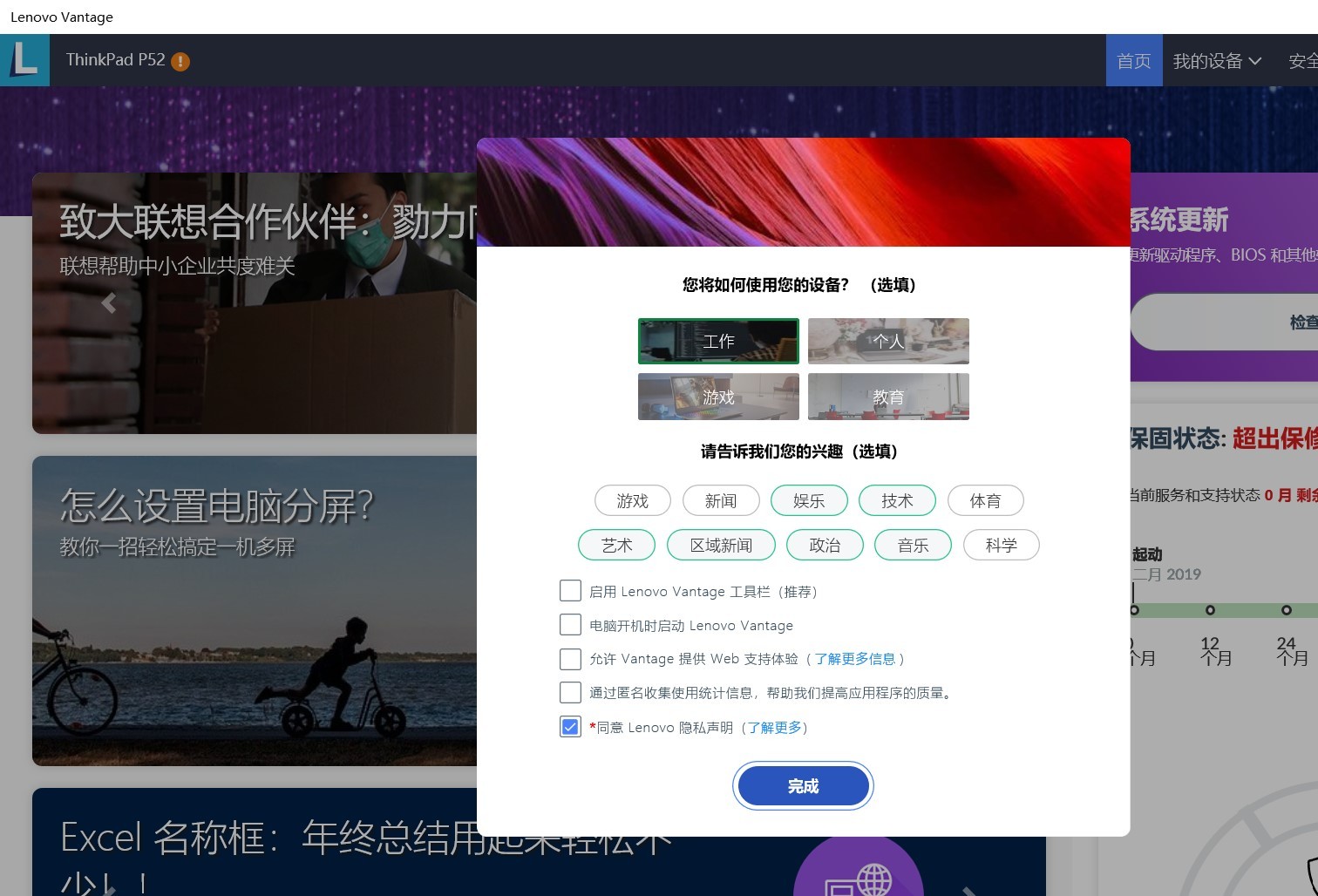
Task: Click the orange warning icon beside ThinkPad P52
Action: pyautogui.click(x=180, y=61)
